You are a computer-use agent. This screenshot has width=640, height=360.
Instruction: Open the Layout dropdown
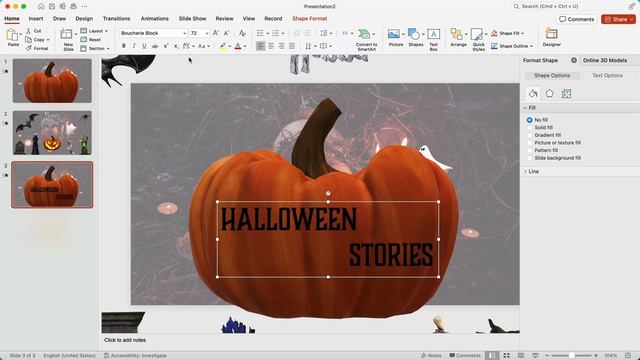(94, 31)
